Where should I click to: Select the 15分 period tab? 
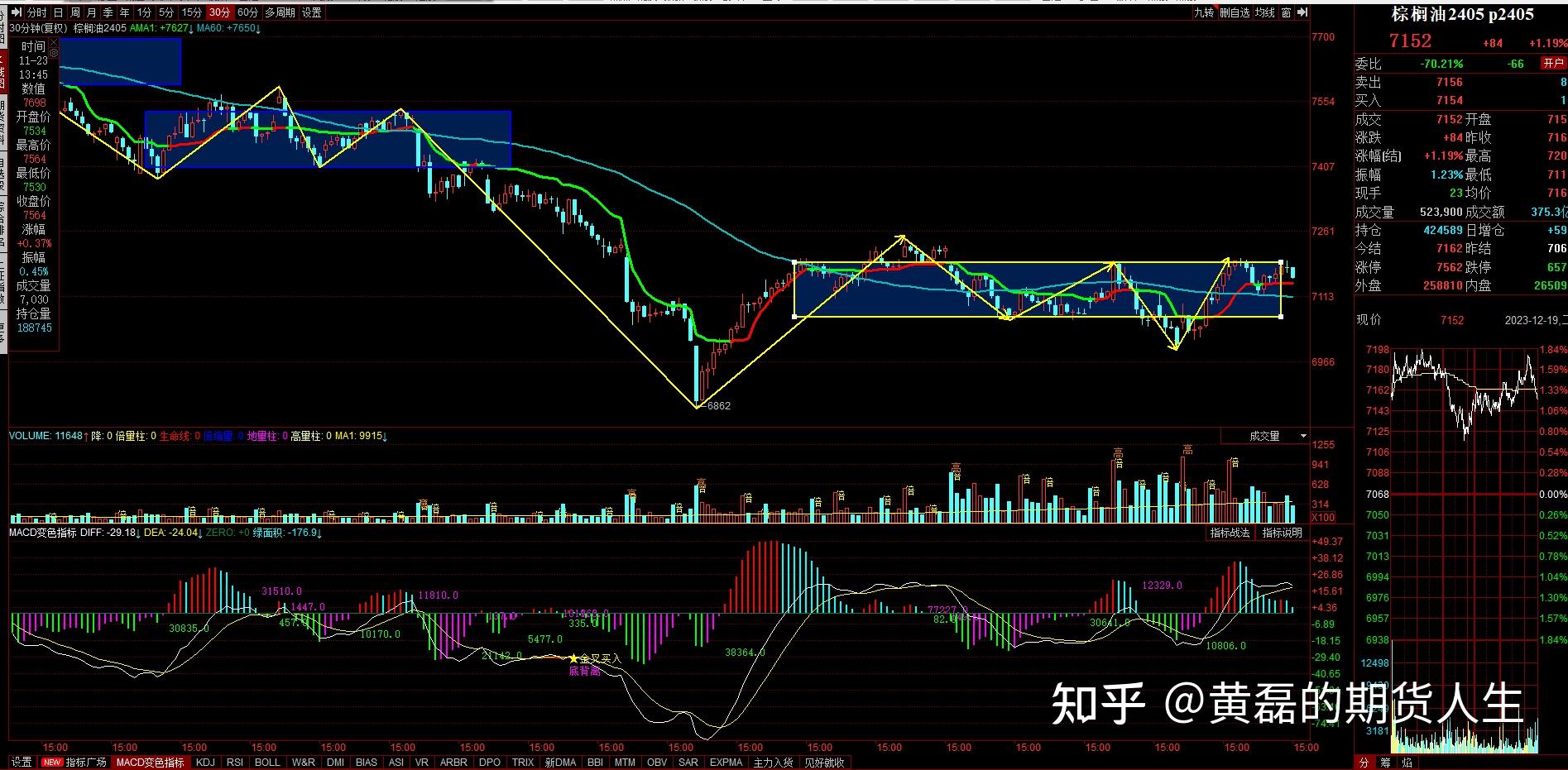point(191,12)
